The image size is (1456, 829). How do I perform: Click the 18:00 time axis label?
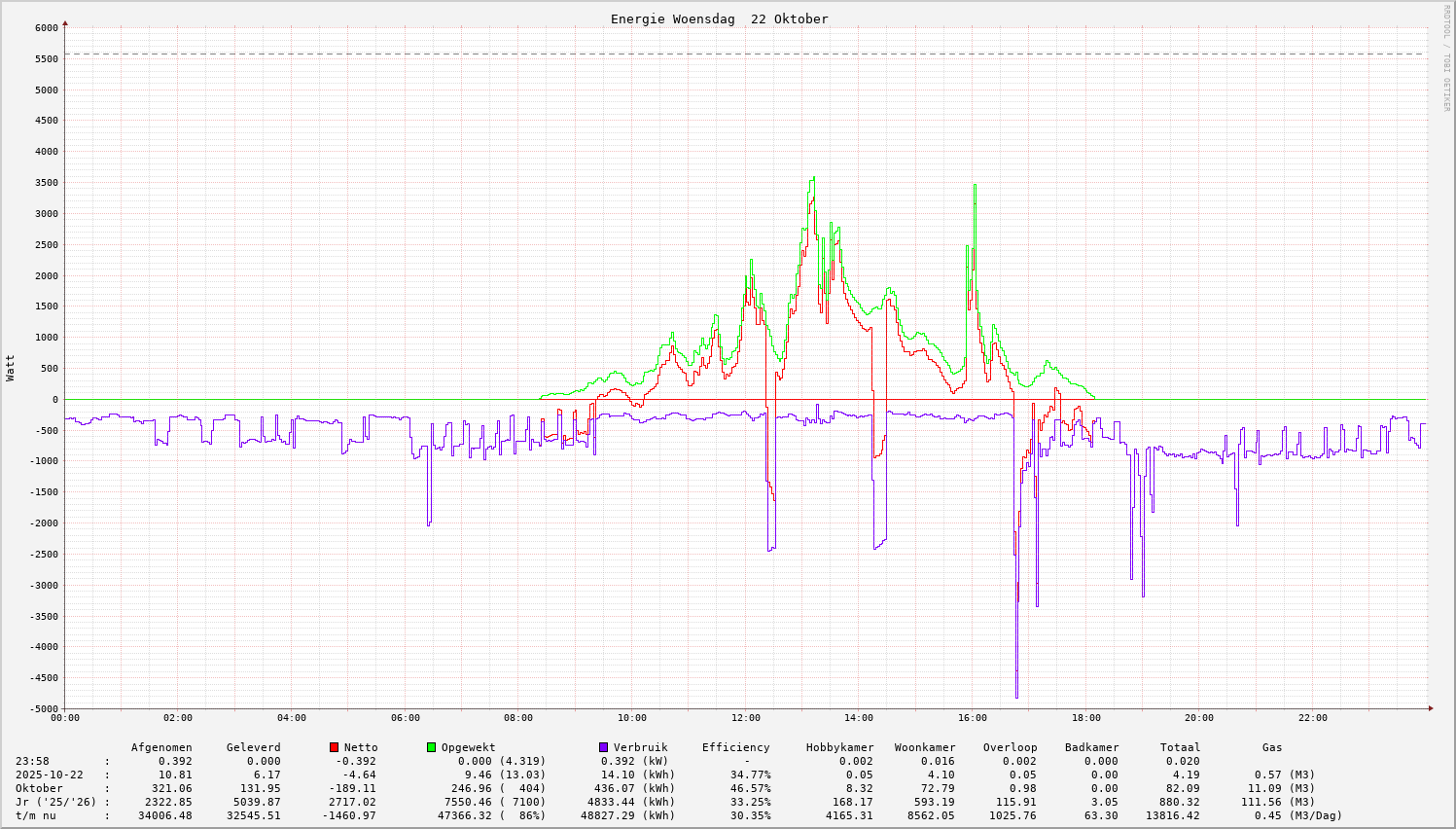click(x=1085, y=718)
